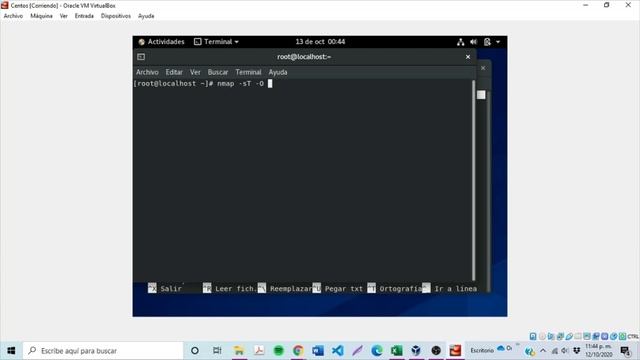The height and width of the screenshot is (360, 640).
Task: Open Cortana circle on taskbar
Action: [x=195, y=351]
